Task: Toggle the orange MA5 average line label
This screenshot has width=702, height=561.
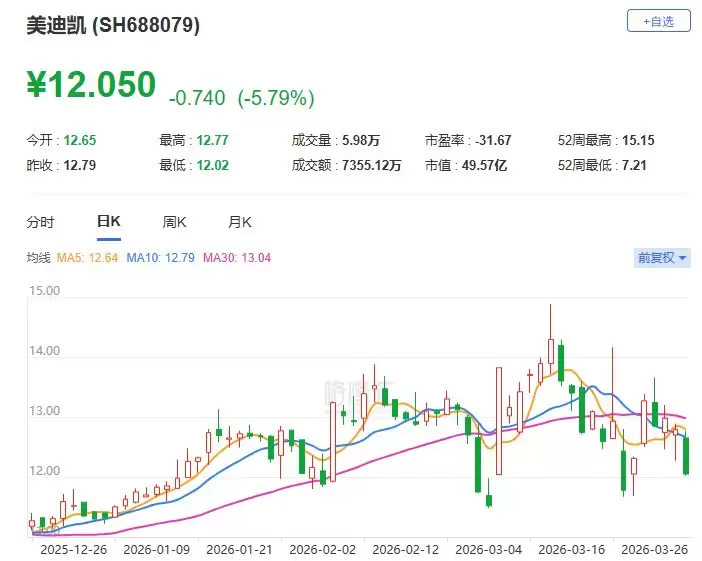Action: click(87, 258)
